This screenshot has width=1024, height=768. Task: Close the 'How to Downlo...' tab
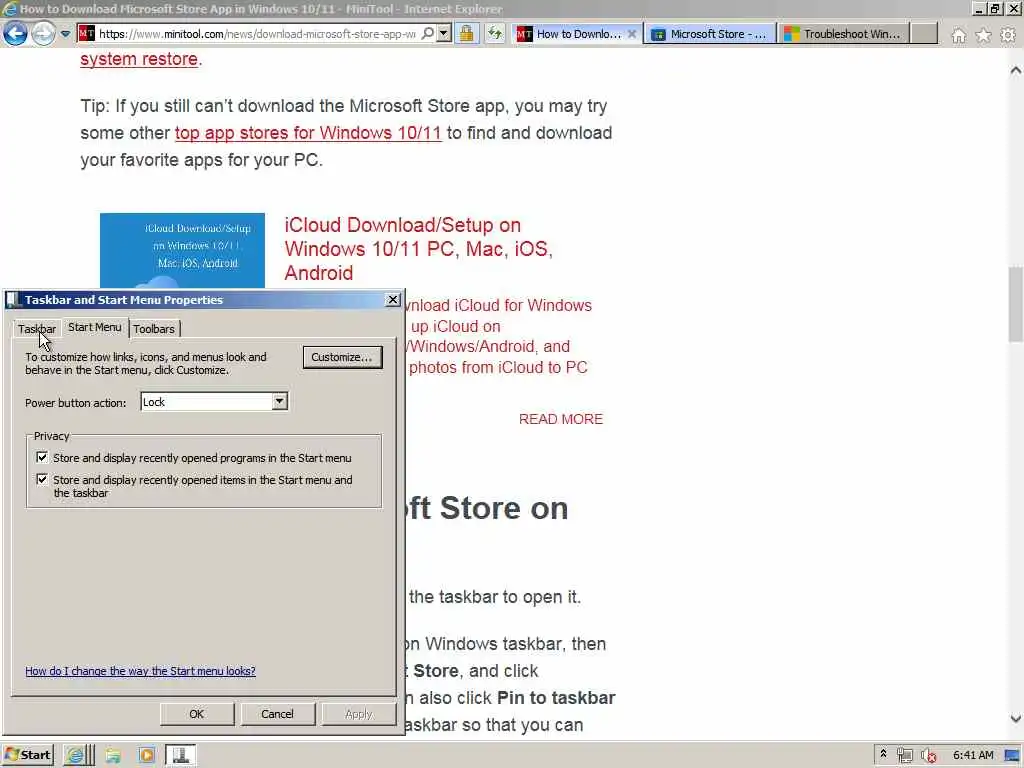(x=632, y=34)
